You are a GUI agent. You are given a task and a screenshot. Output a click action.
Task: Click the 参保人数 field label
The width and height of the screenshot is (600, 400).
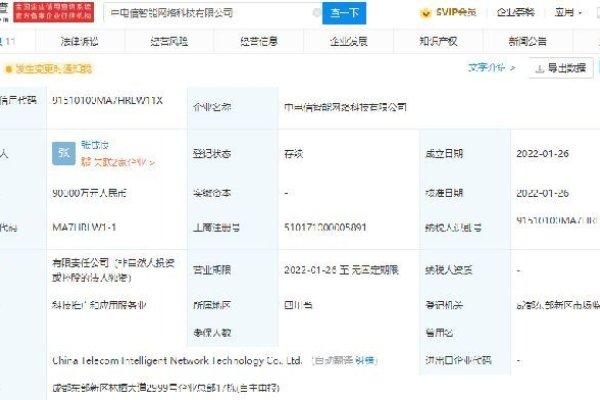[212, 333]
